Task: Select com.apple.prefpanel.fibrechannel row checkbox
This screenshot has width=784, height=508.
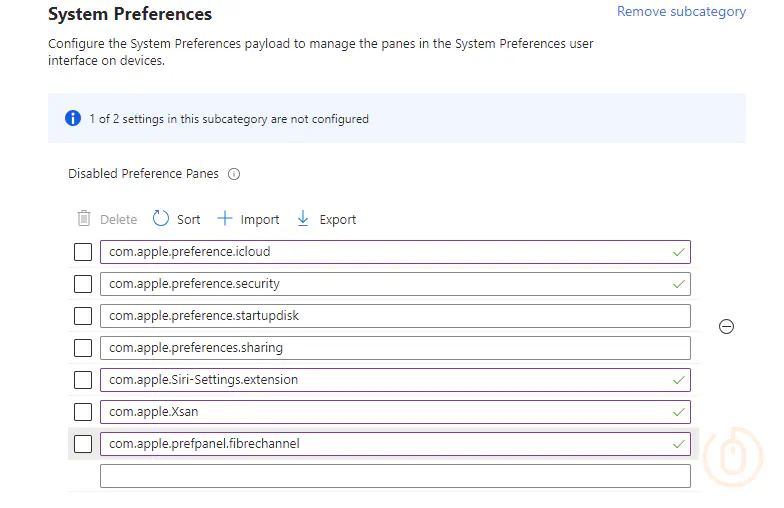Action: (83, 444)
